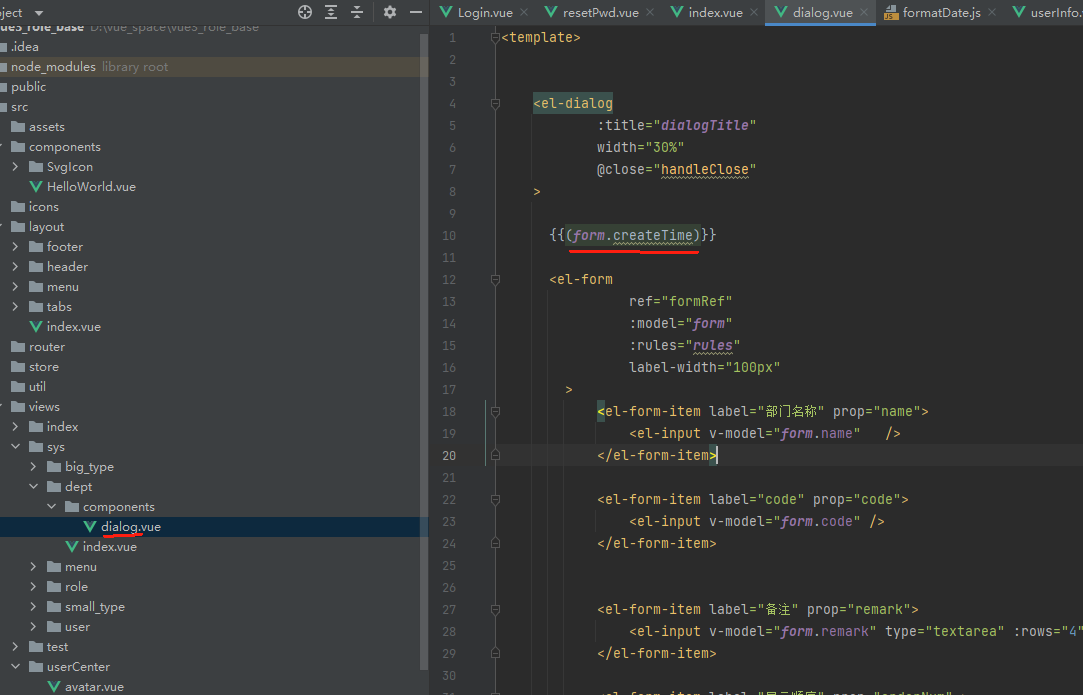Open the Project view dropdown arrow
Screen dimensions: 1083x695
click(x=39, y=13)
